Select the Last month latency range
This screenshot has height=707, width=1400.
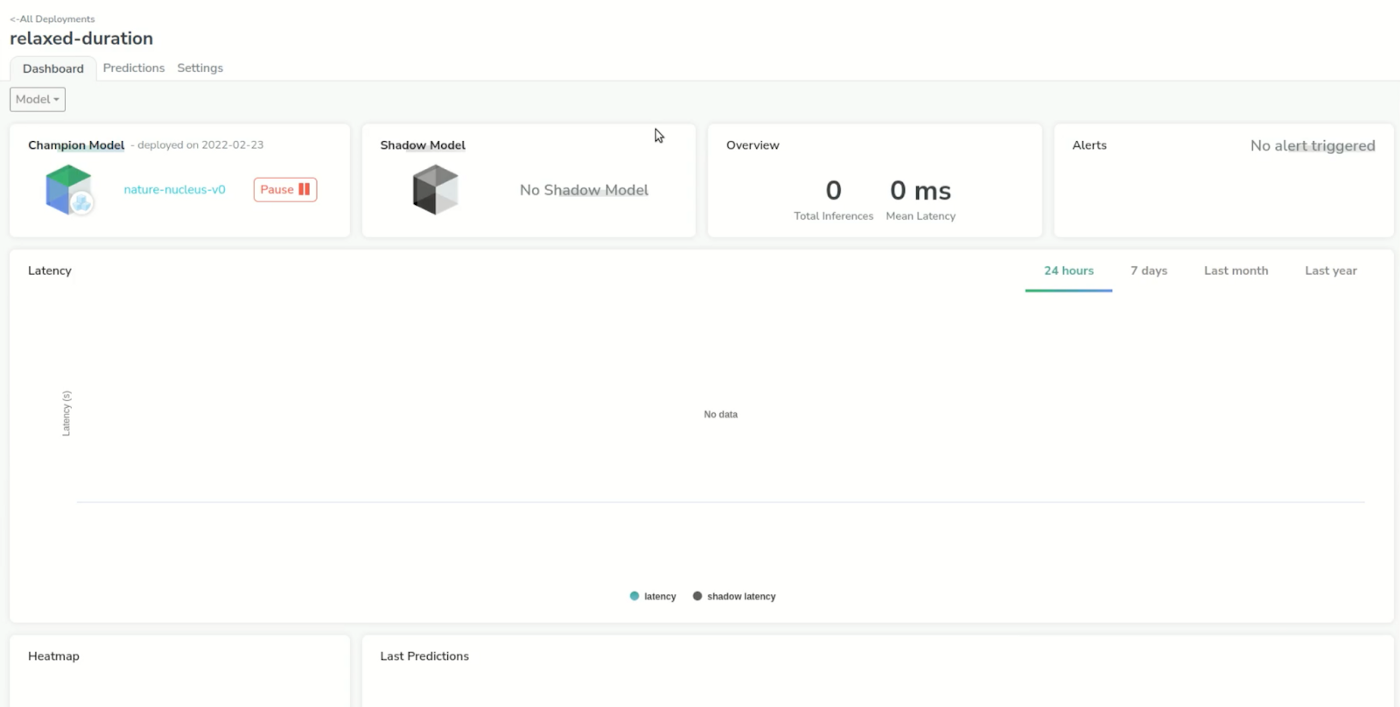1236,271
